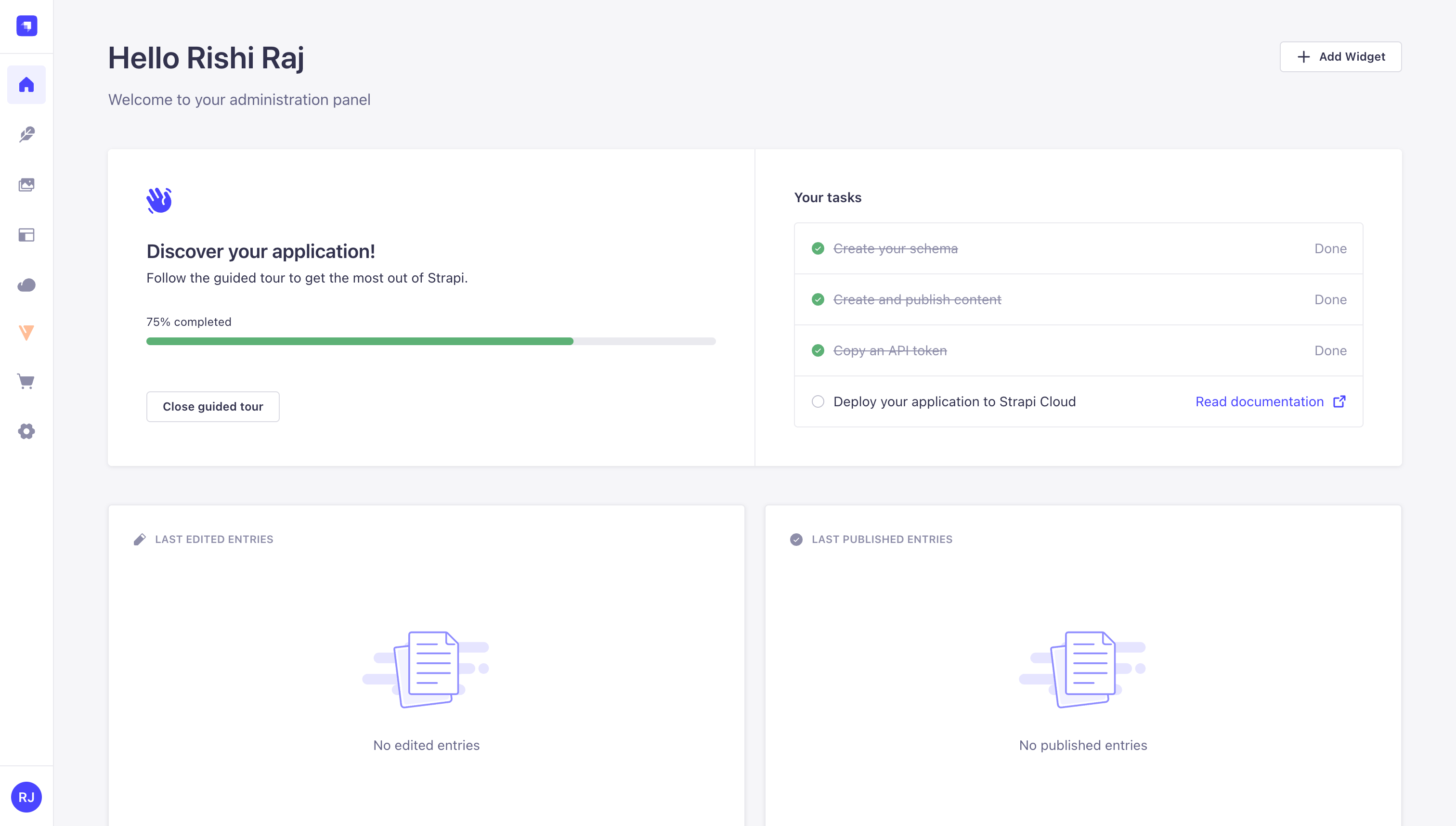Click Done label for Create your schema
Viewport: 1456px width, 826px height.
coord(1330,248)
